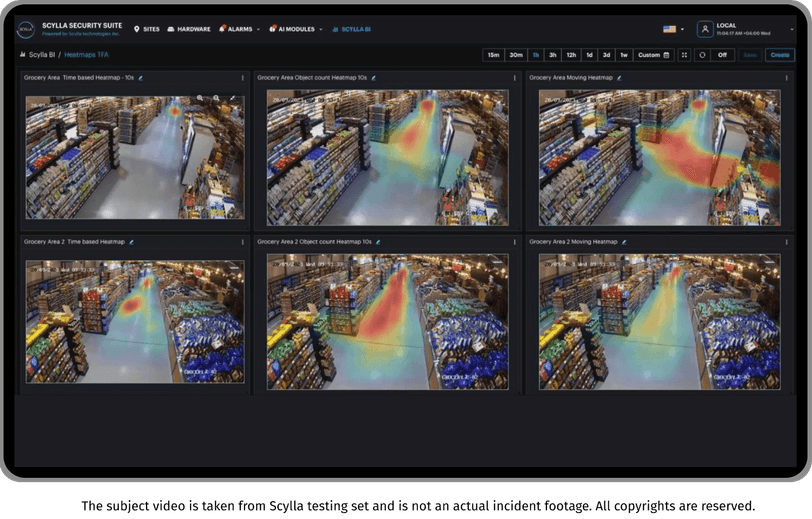
Task: Open options for Grocery Area 2 Moving Heatmap
Action: point(786,242)
